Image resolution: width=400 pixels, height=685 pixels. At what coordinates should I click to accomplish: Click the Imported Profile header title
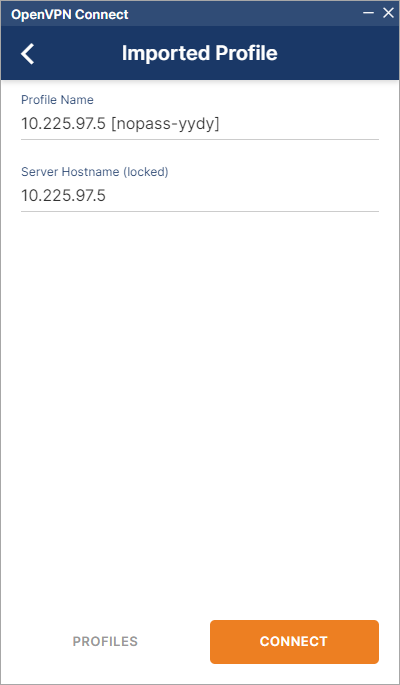click(200, 53)
